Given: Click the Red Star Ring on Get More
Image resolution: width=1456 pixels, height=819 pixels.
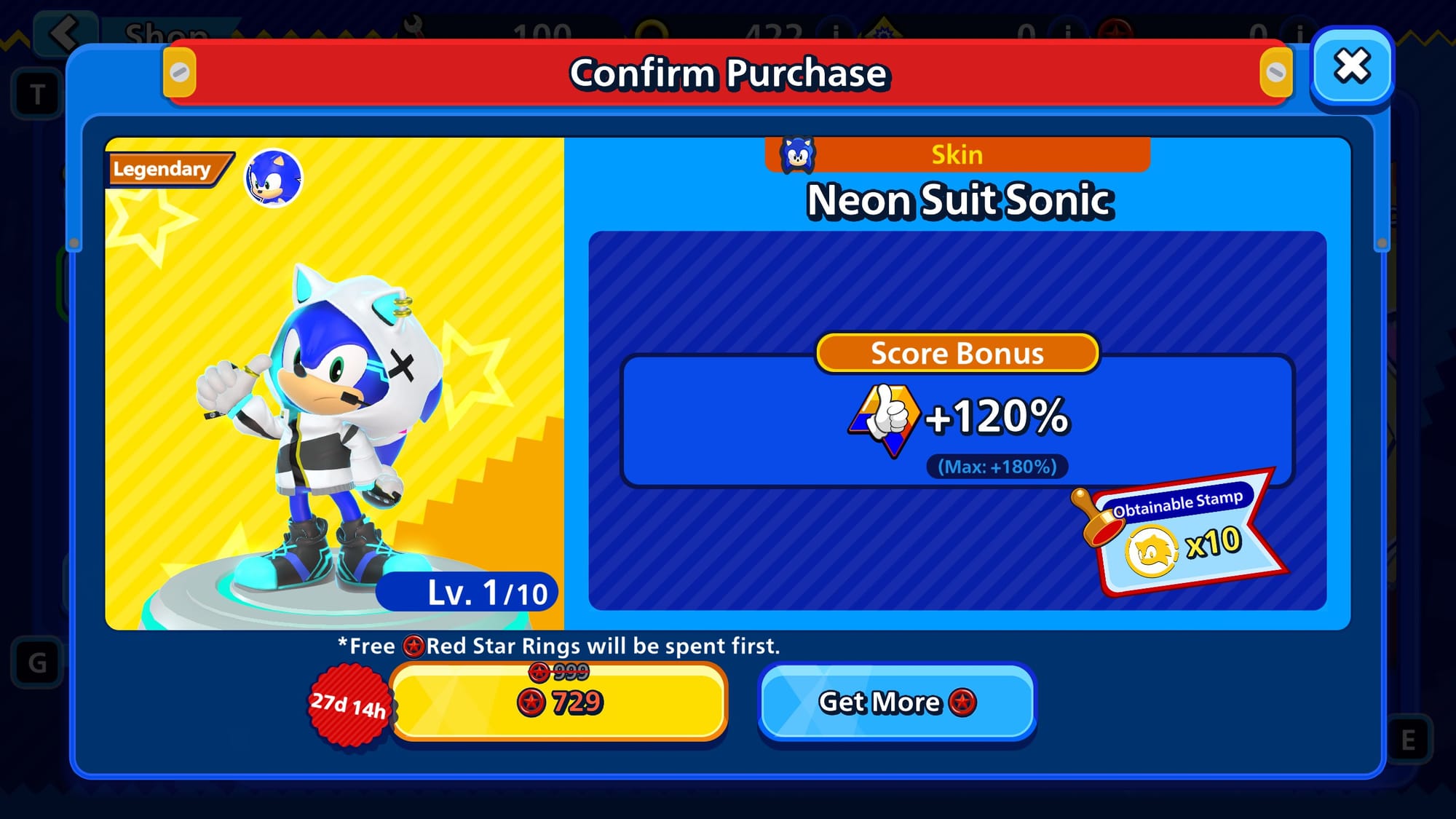Looking at the screenshot, I should pyautogui.click(x=962, y=703).
